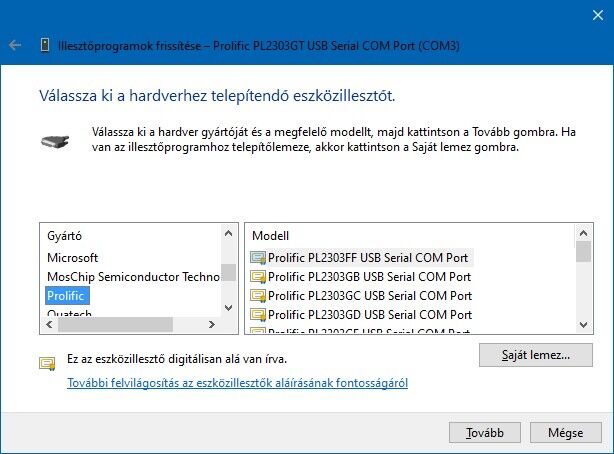Click the Gyártó list's down arrow

(x=229, y=308)
